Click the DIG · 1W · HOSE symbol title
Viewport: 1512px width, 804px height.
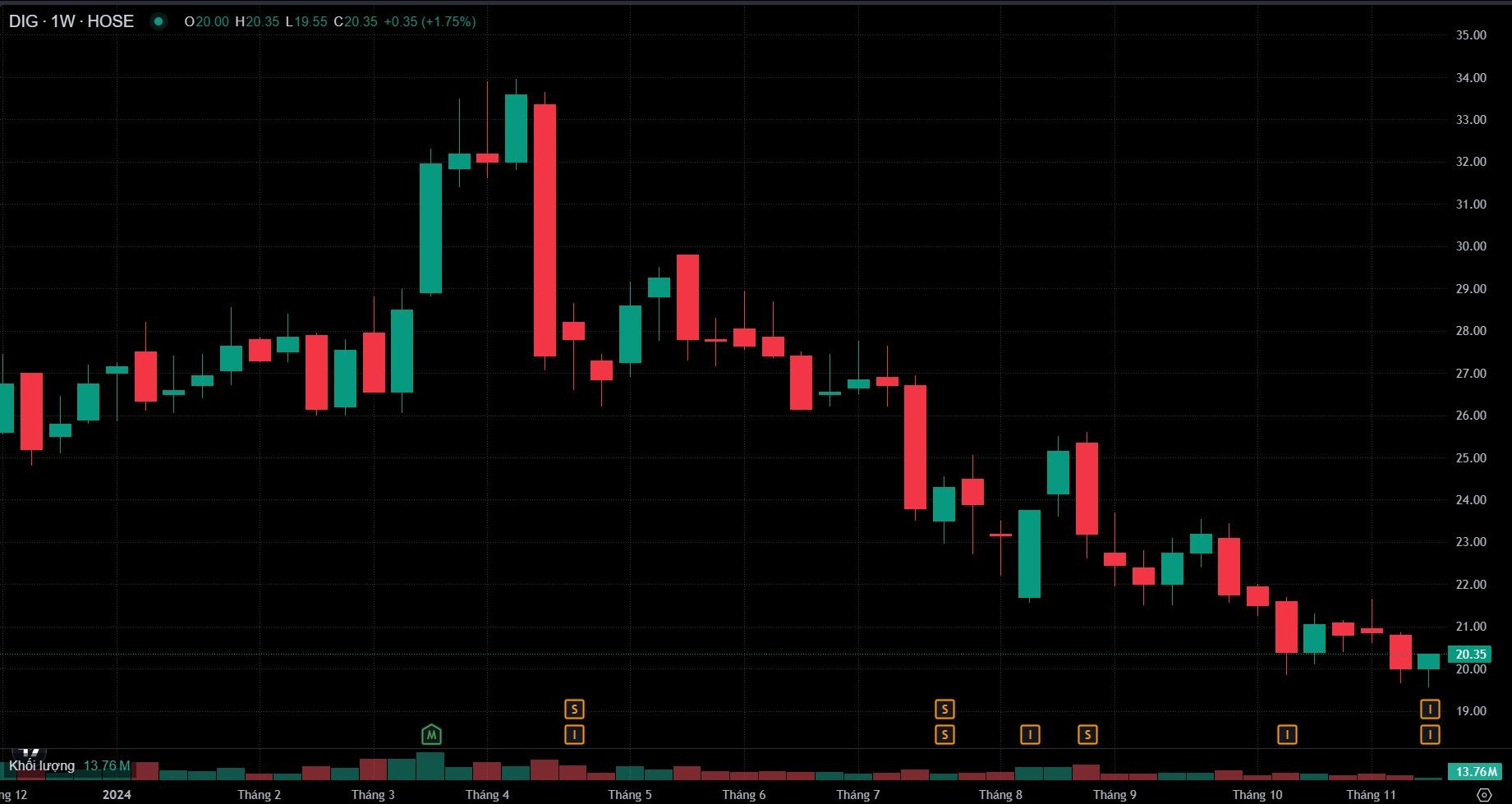(x=71, y=21)
